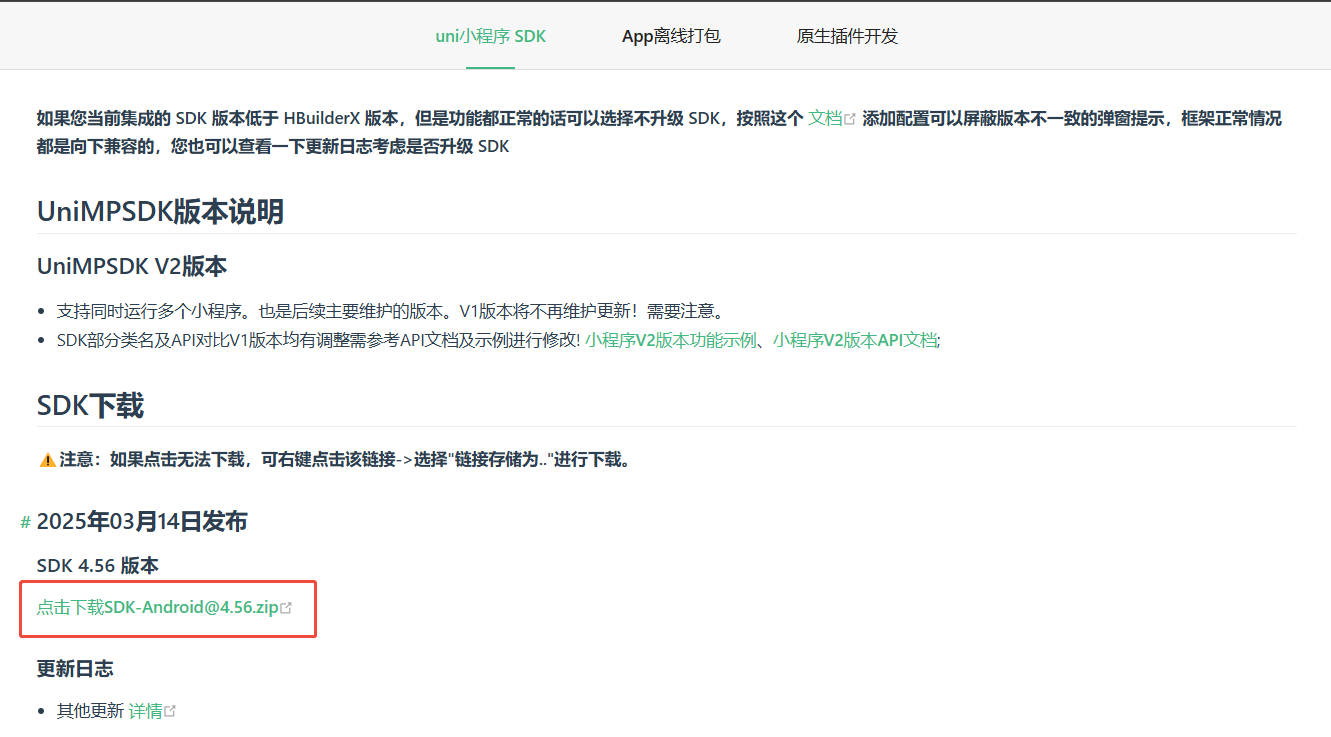The height and width of the screenshot is (737, 1331).
Task: Click the SDK下载 heading
Action: click(90, 405)
